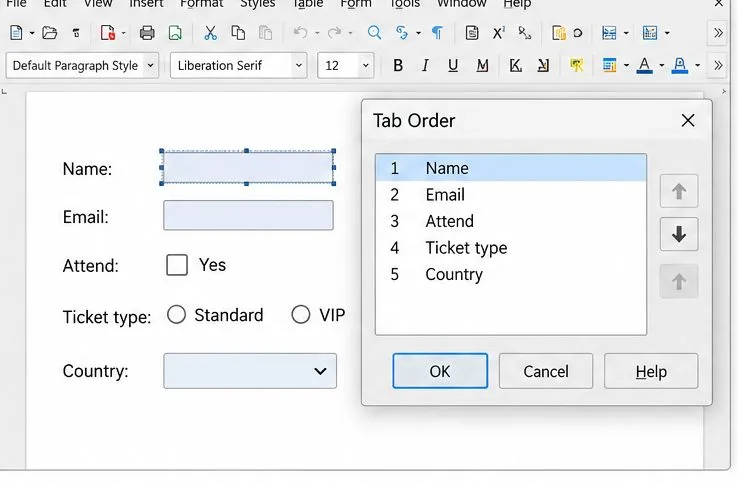The width and height of the screenshot is (738, 482).
Task: Open a file with the folder icon
Action: (49, 33)
